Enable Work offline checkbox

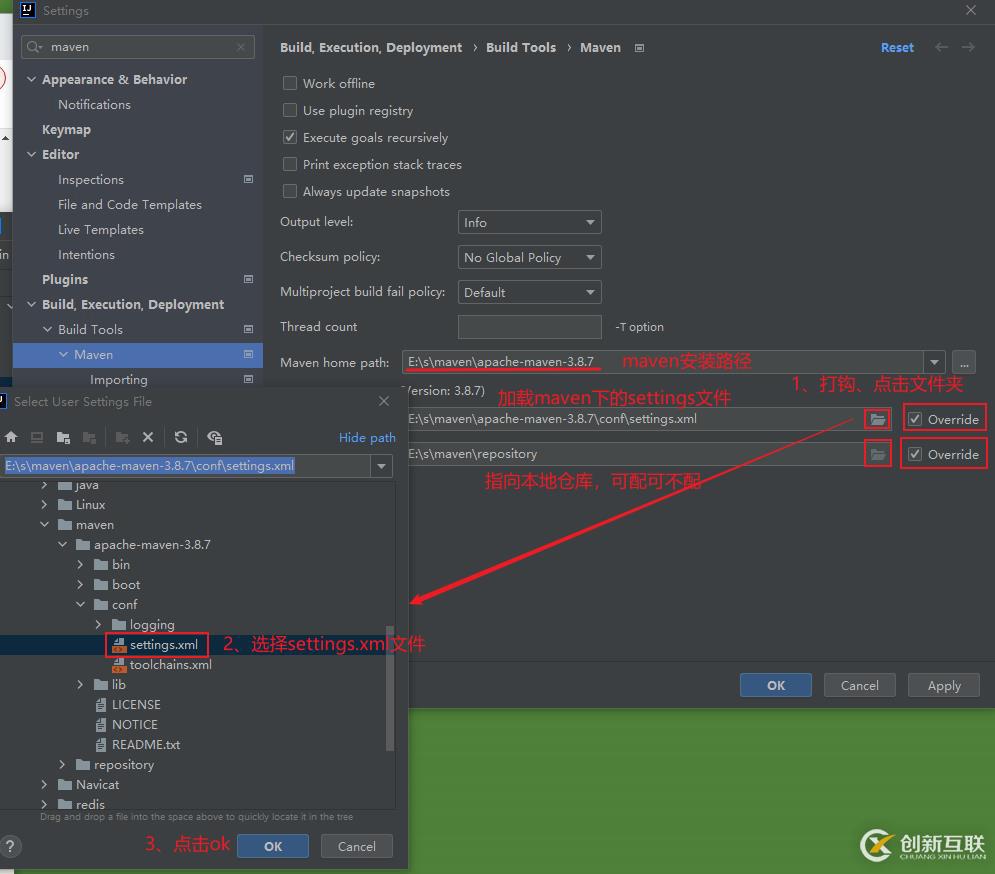(290, 83)
